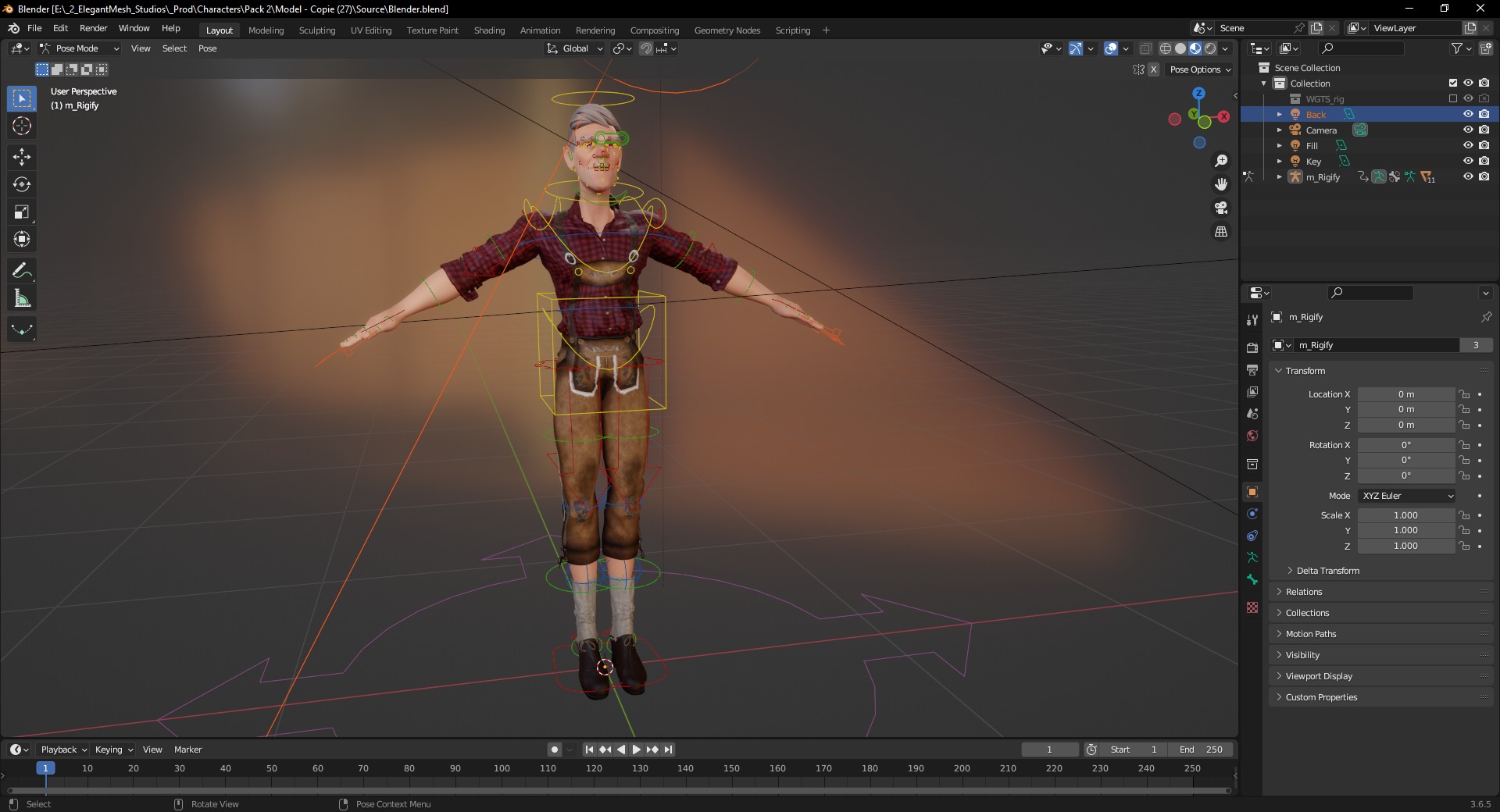The image size is (1500, 812).
Task: Click Marker in the timeline header
Action: pyautogui.click(x=187, y=750)
